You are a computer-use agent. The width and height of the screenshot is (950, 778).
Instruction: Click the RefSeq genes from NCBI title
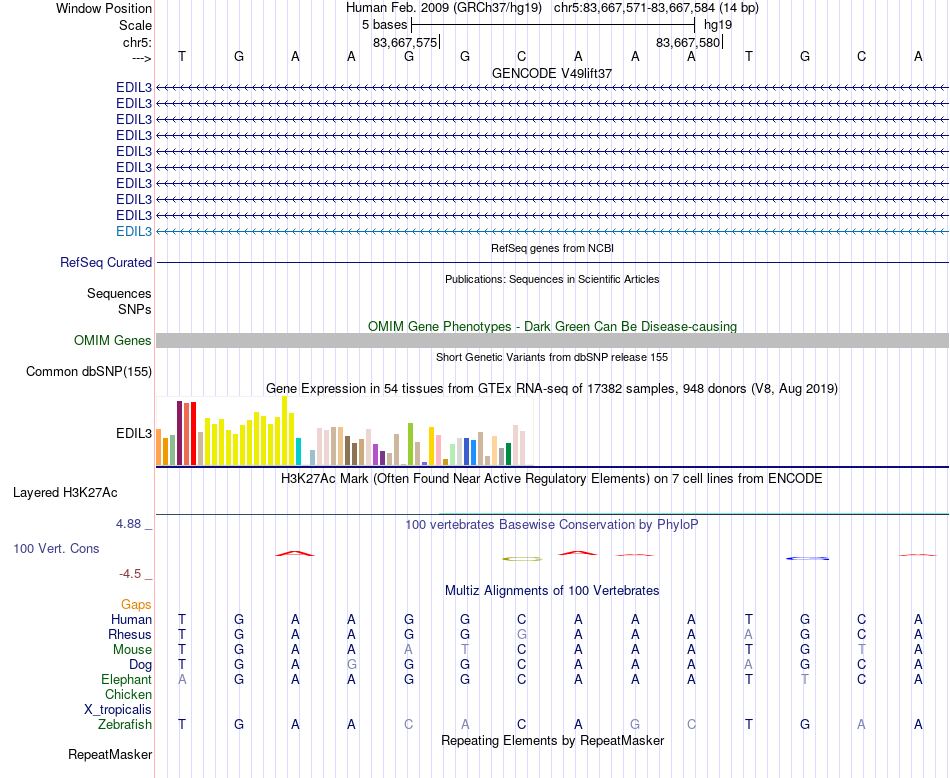pyautogui.click(x=552, y=248)
